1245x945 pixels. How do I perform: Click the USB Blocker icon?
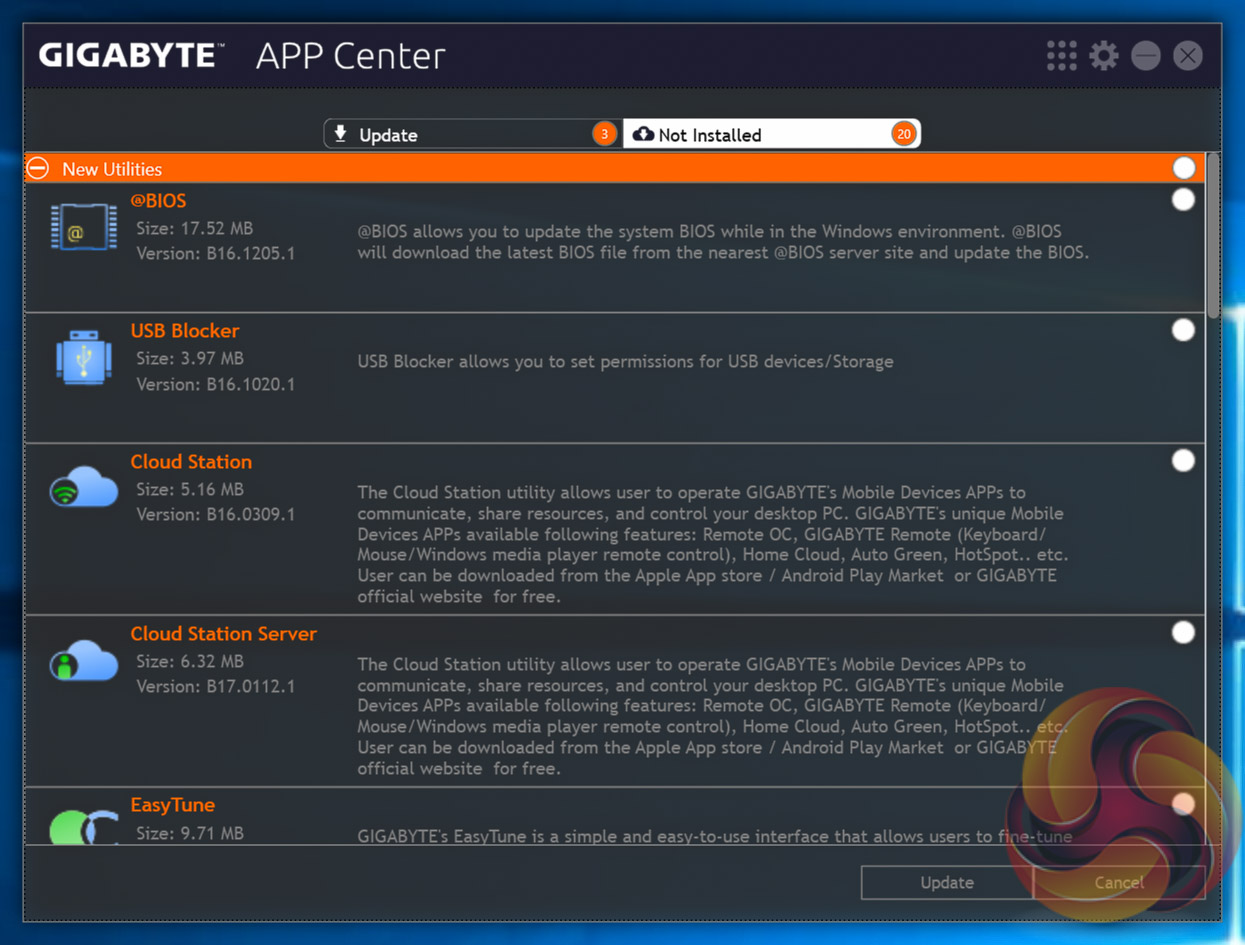[84, 358]
